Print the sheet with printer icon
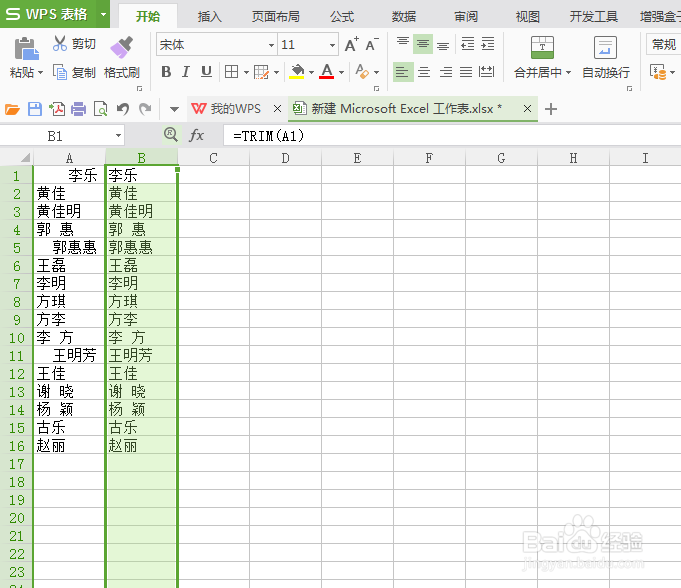Image resolution: width=681 pixels, height=588 pixels. click(x=79, y=109)
